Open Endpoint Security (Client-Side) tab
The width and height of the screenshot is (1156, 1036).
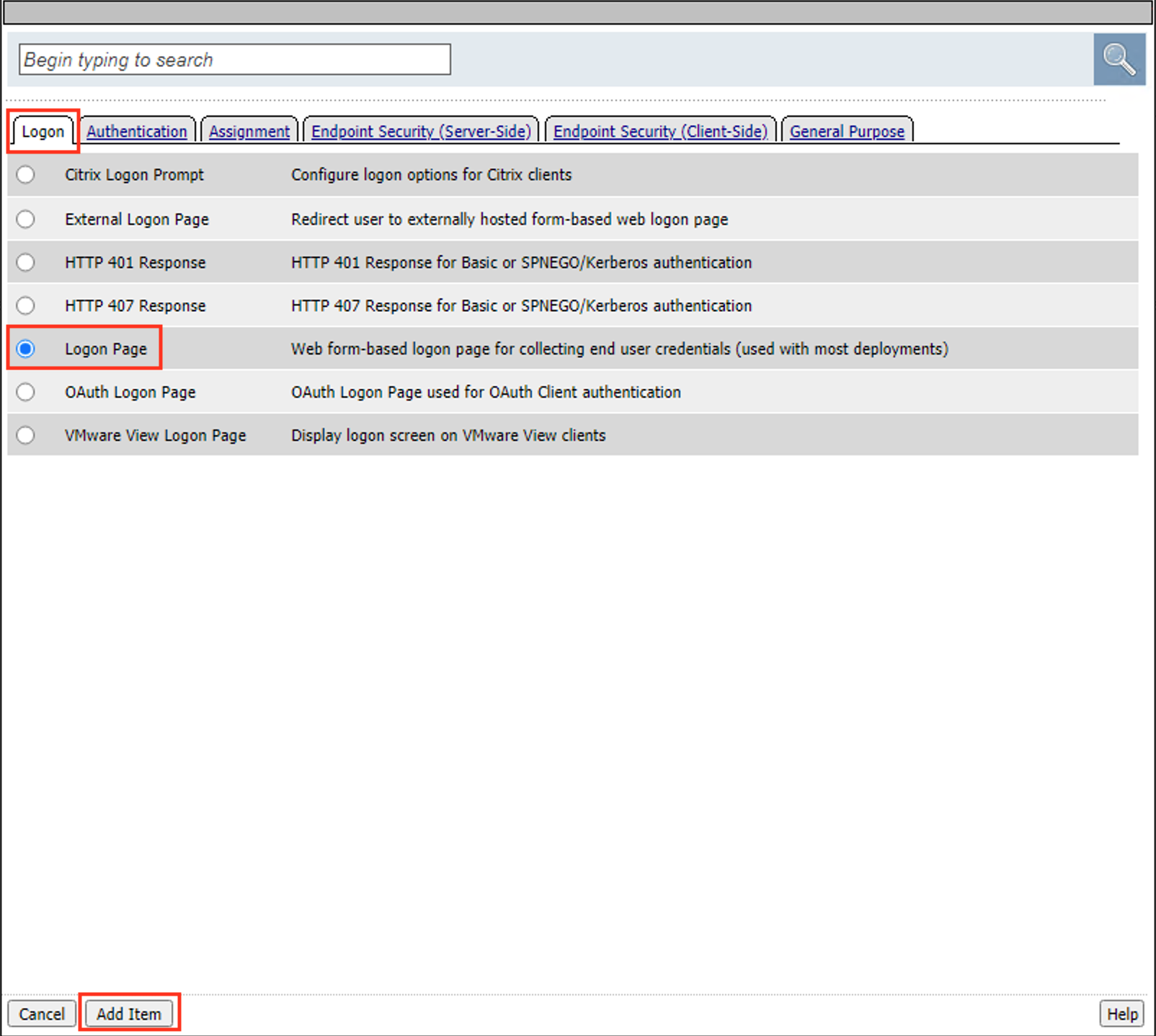point(661,131)
